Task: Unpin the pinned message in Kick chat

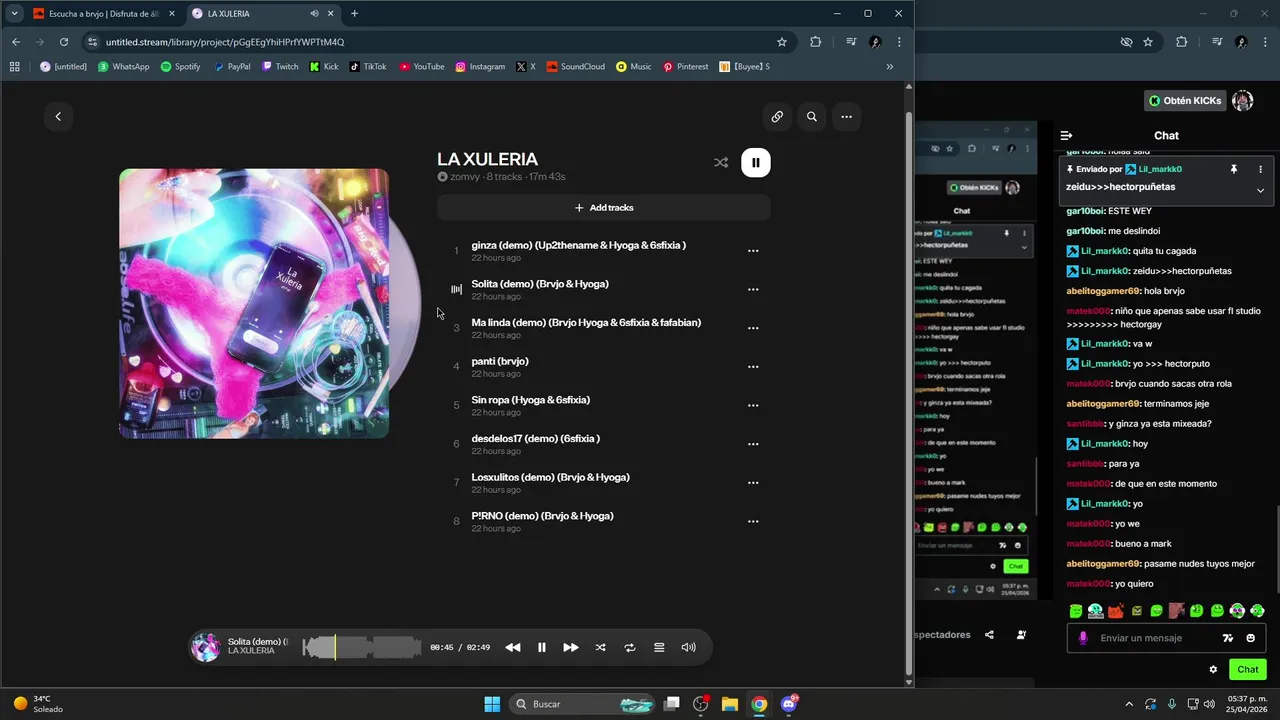Action: pos(1234,170)
